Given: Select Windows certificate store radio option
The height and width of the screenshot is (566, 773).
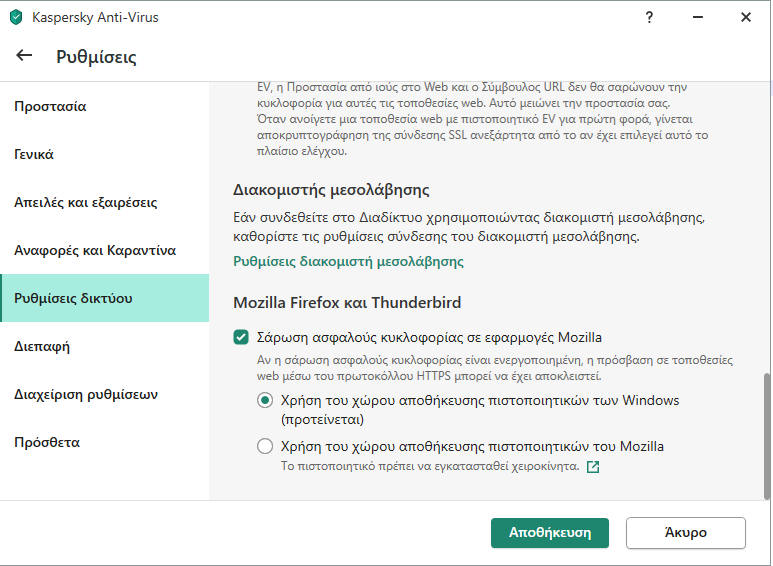Looking at the screenshot, I should [x=265, y=400].
